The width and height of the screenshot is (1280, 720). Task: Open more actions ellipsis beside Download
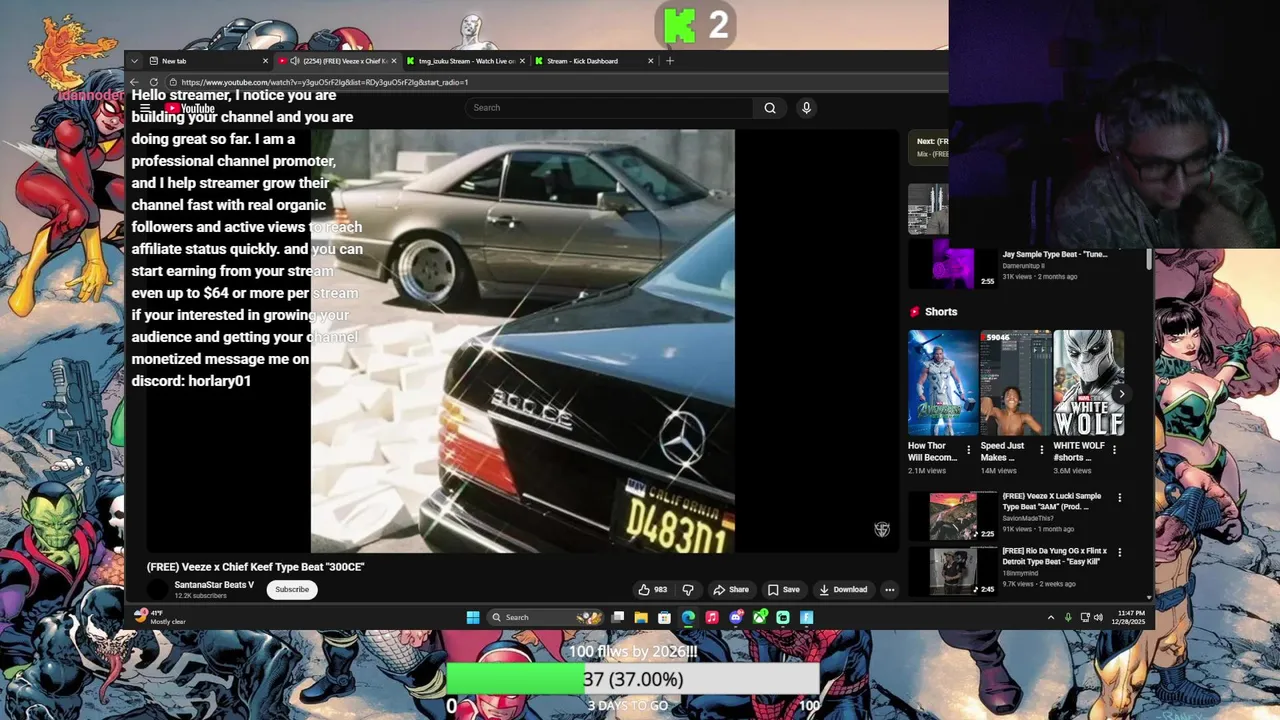point(890,589)
